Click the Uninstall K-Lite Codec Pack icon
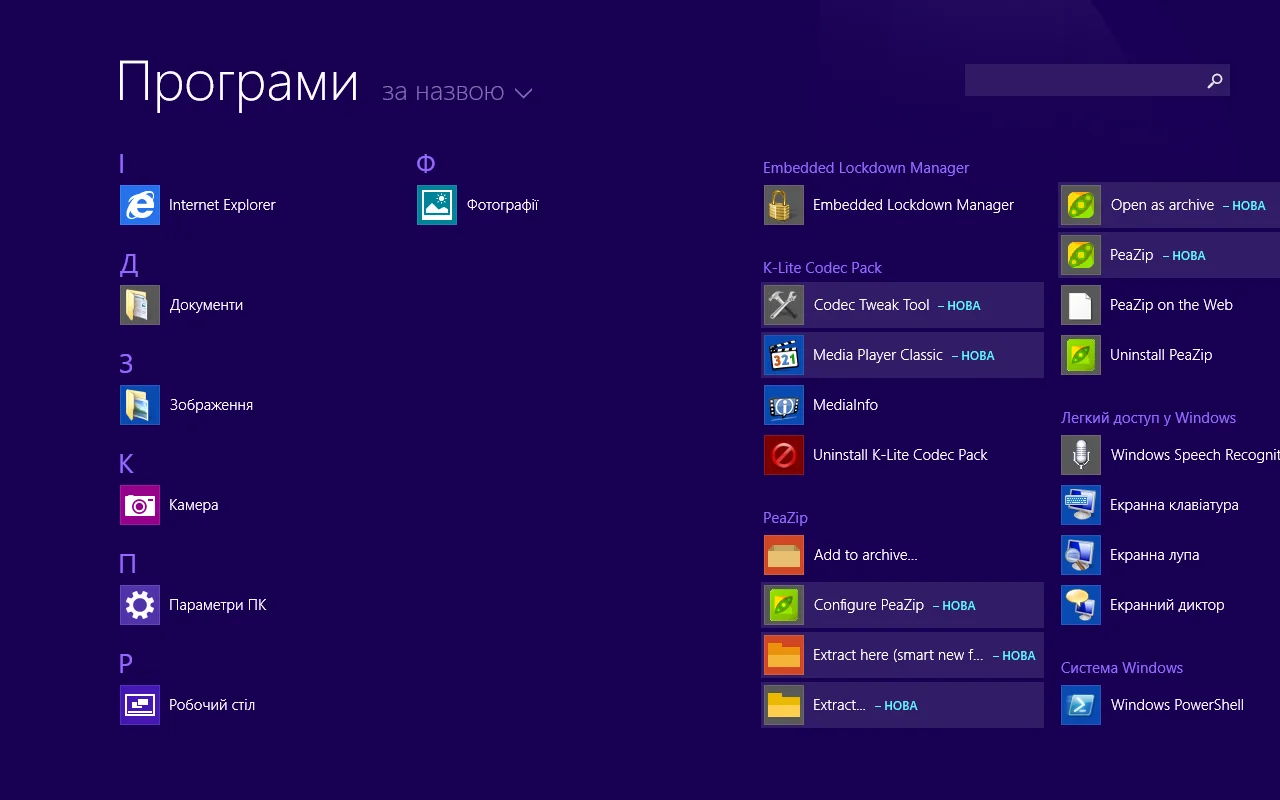1280x800 pixels. (784, 455)
